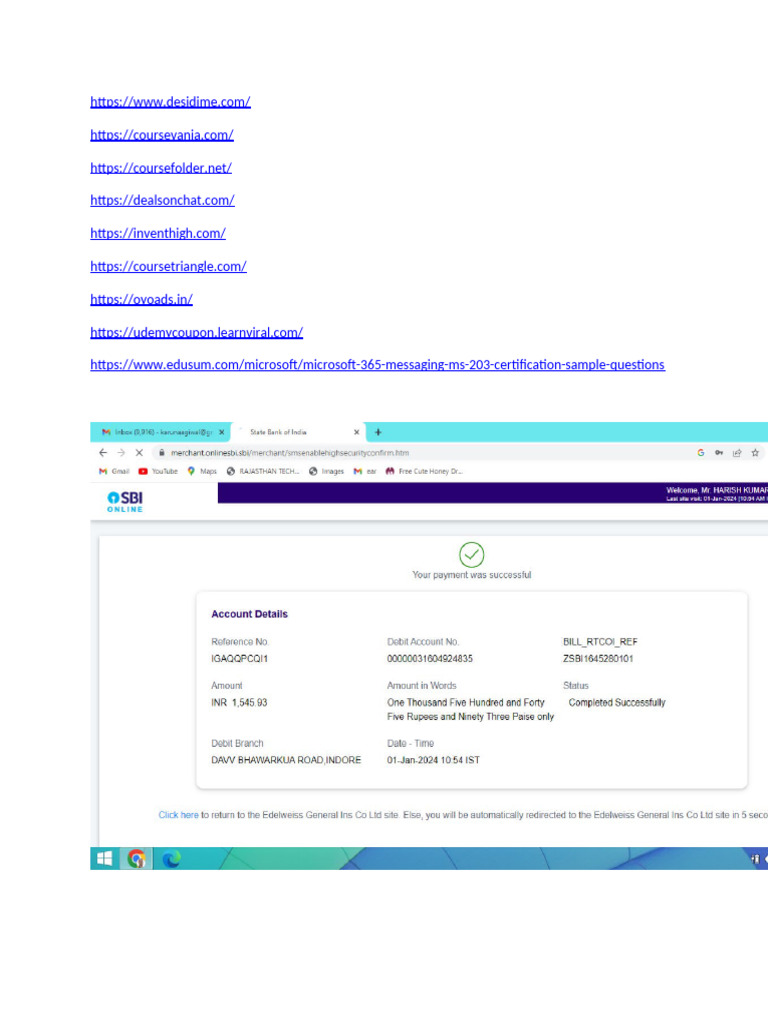Open the coursetriangle.com hyperlink
The width and height of the screenshot is (768, 1024).
[168, 266]
